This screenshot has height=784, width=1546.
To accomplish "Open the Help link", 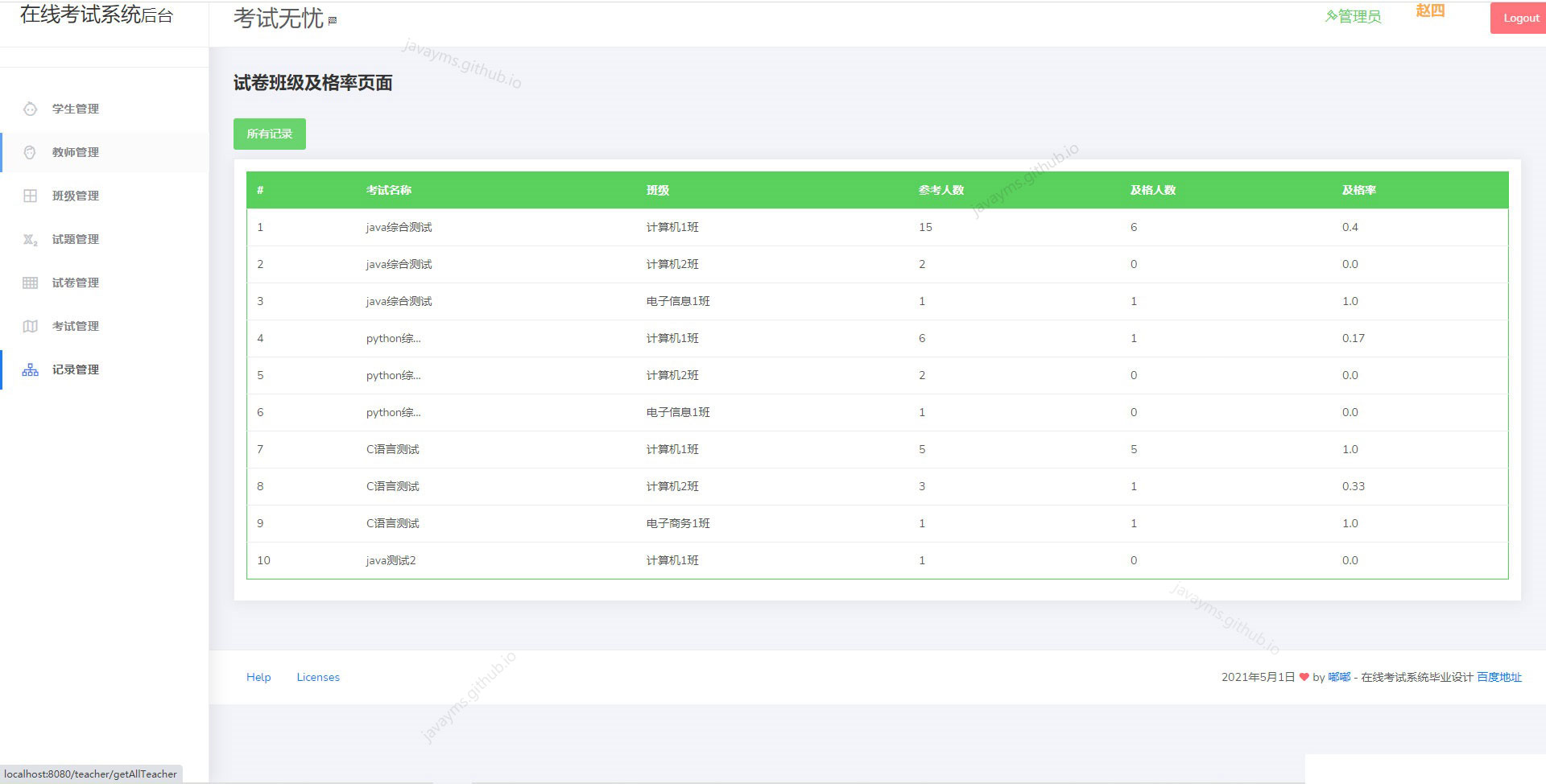I will pyautogui.click(x=258, y=677).
